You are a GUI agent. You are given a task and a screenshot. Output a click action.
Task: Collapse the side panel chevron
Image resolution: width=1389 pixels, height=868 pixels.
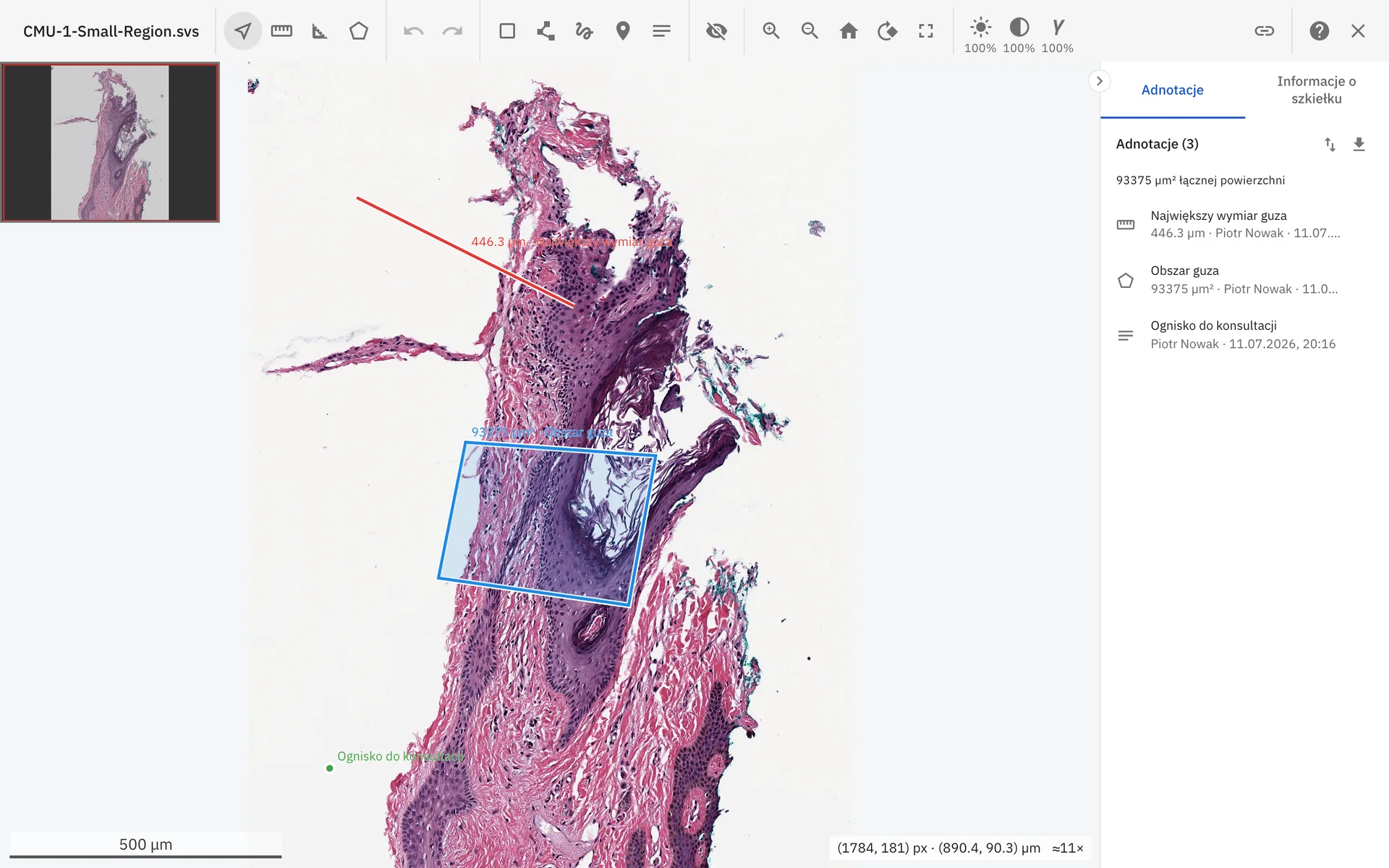(1099, 81)
